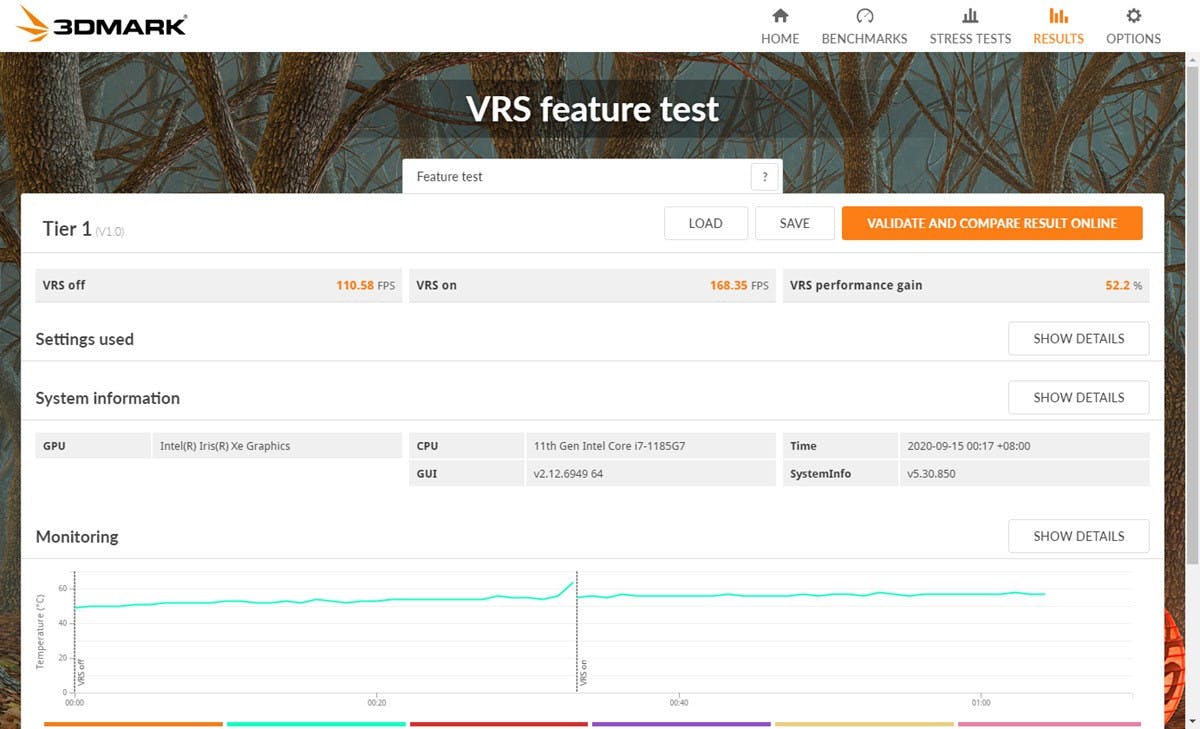Click the time value 2020-09-15 00:17 +08:00
Viewport: 1200px width, 729px height.
pos(968,446)
